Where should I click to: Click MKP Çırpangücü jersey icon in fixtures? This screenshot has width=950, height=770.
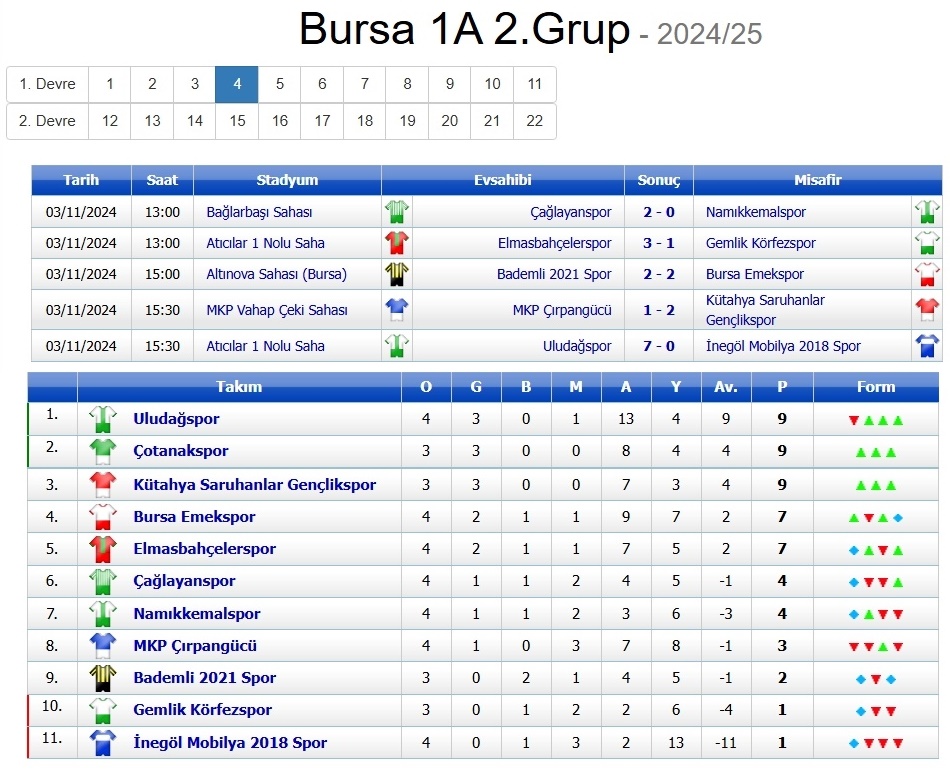[397, 310]
